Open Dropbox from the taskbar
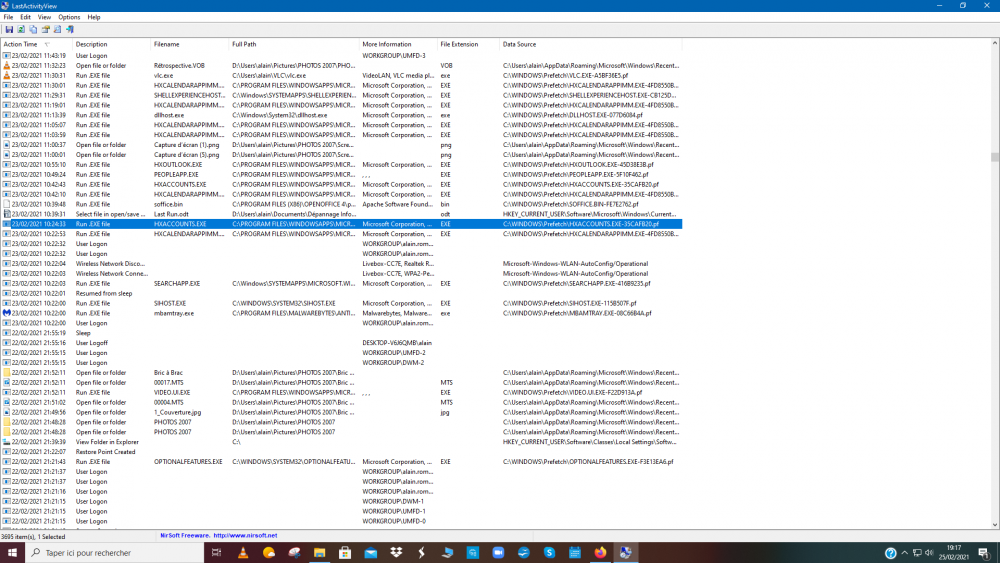Viewport: 1000px width, 563px height. point(396,553)
